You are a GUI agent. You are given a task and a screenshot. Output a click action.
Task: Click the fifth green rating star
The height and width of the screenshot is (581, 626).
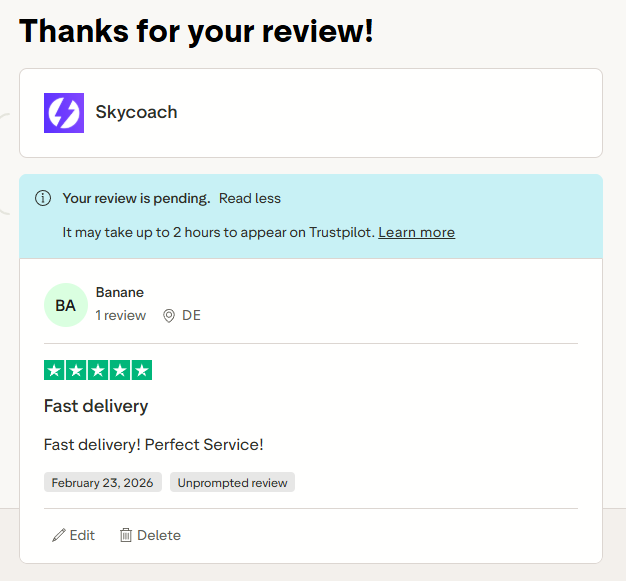[142, 370]
